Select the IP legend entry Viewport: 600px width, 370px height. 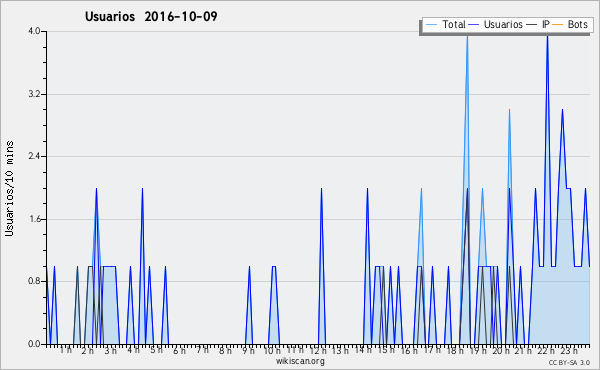[538, 24]
